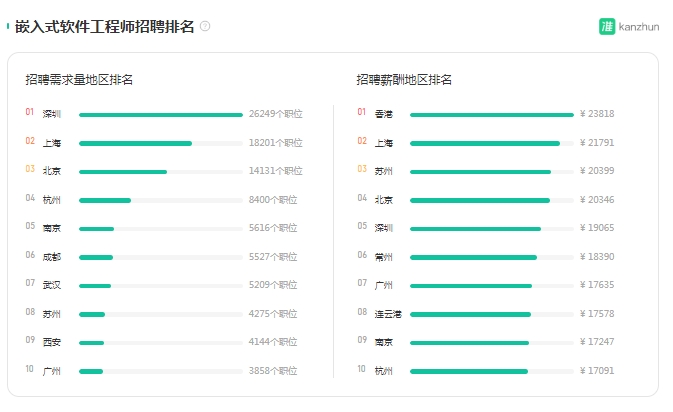Click the 招聘需求量地区排名 heading
Viewport: 673px width, 412px height.
click(79, 79)
